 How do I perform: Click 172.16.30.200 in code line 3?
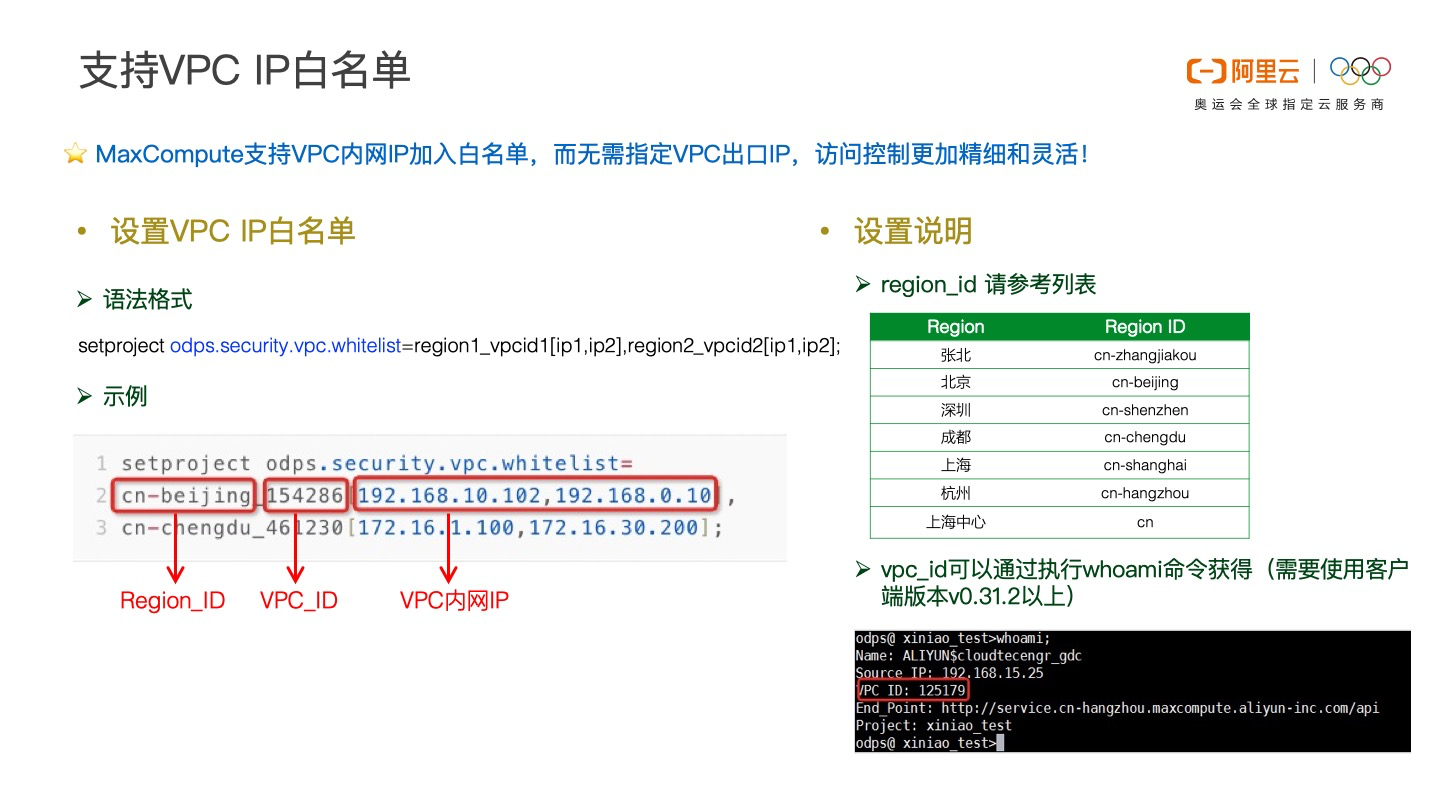coord(613,528)
